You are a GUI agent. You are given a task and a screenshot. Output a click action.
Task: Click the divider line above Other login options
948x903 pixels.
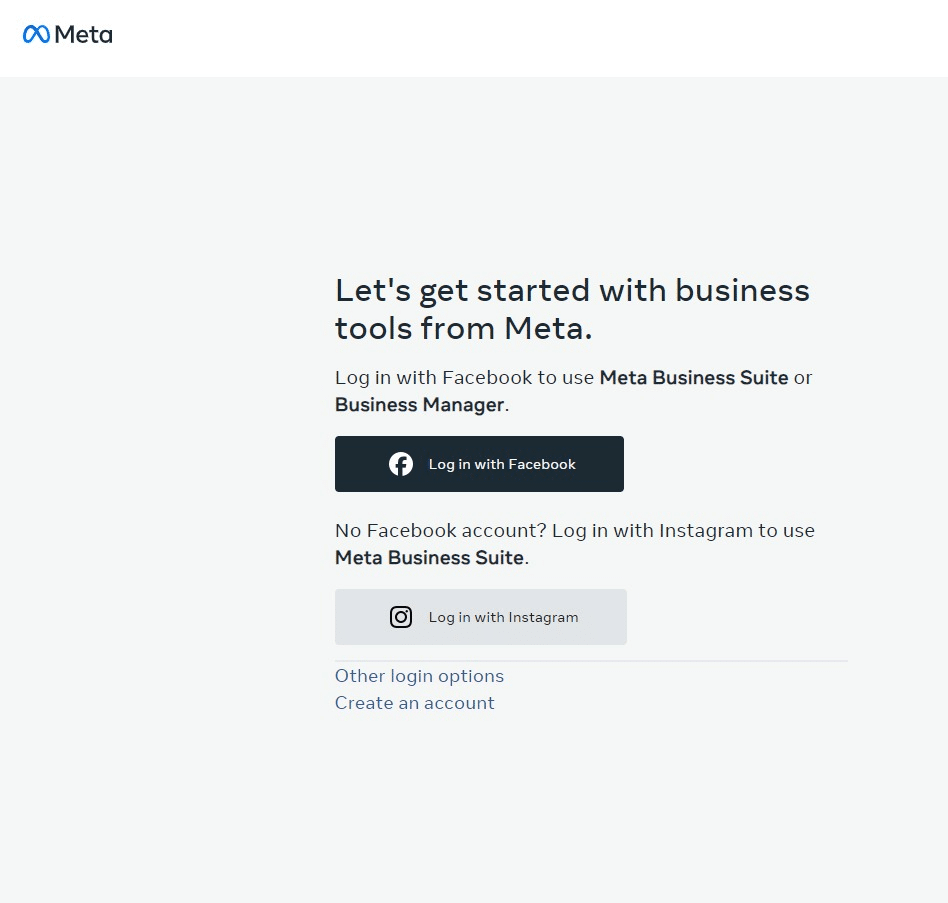pyautogui.click(x=590, y=660)
